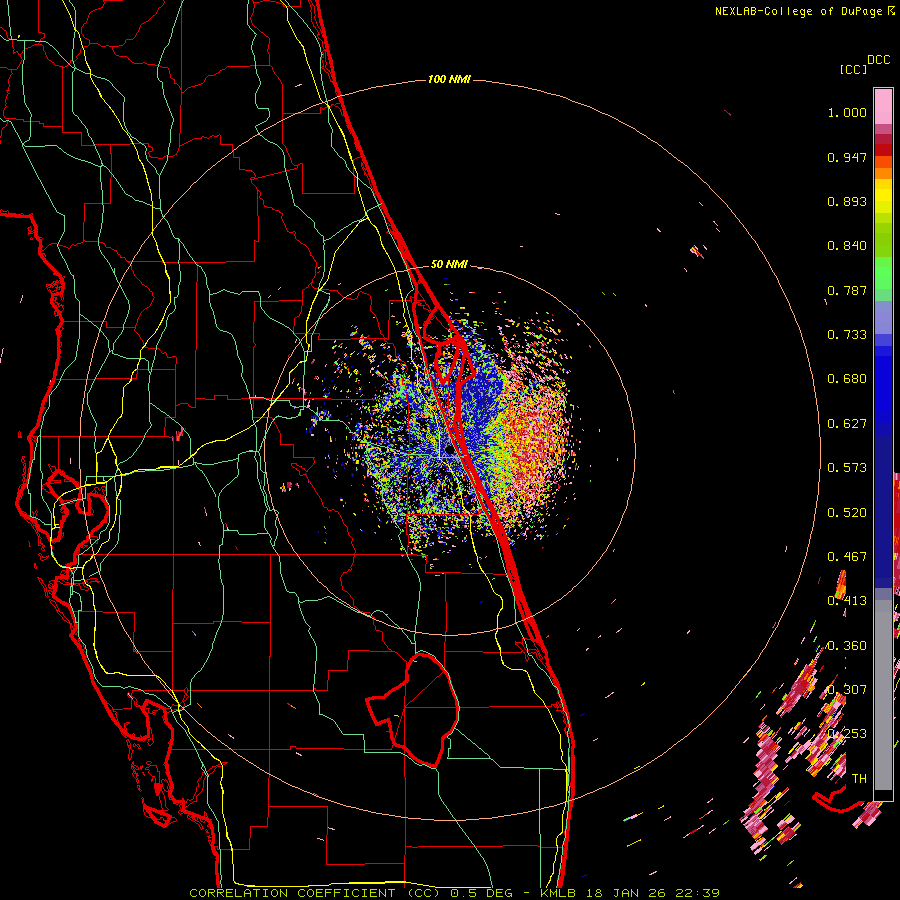Click the [CC] unit label above the color scale

pos(853,69)
